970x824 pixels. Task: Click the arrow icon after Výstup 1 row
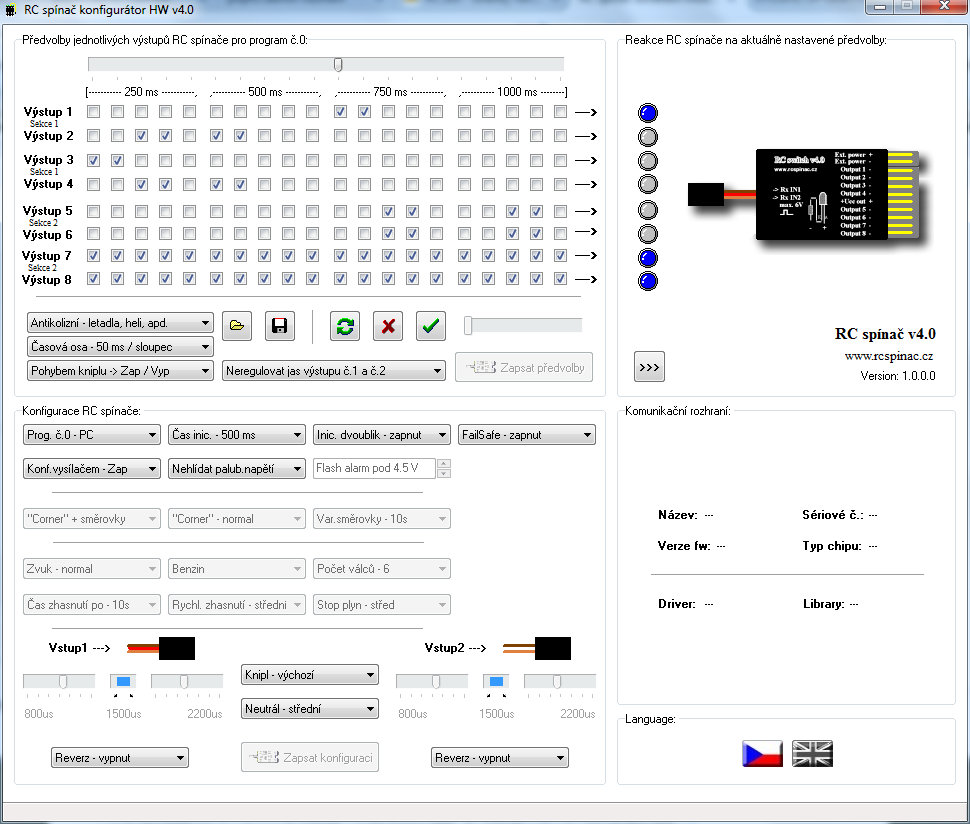586,113
